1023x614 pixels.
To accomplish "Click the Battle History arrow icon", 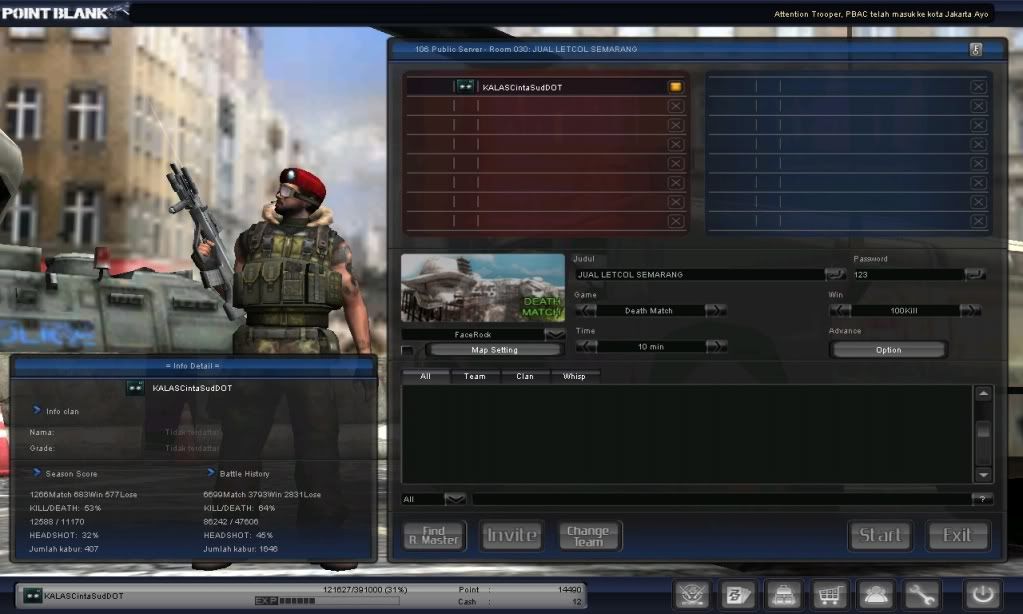I will click(211, 472).
